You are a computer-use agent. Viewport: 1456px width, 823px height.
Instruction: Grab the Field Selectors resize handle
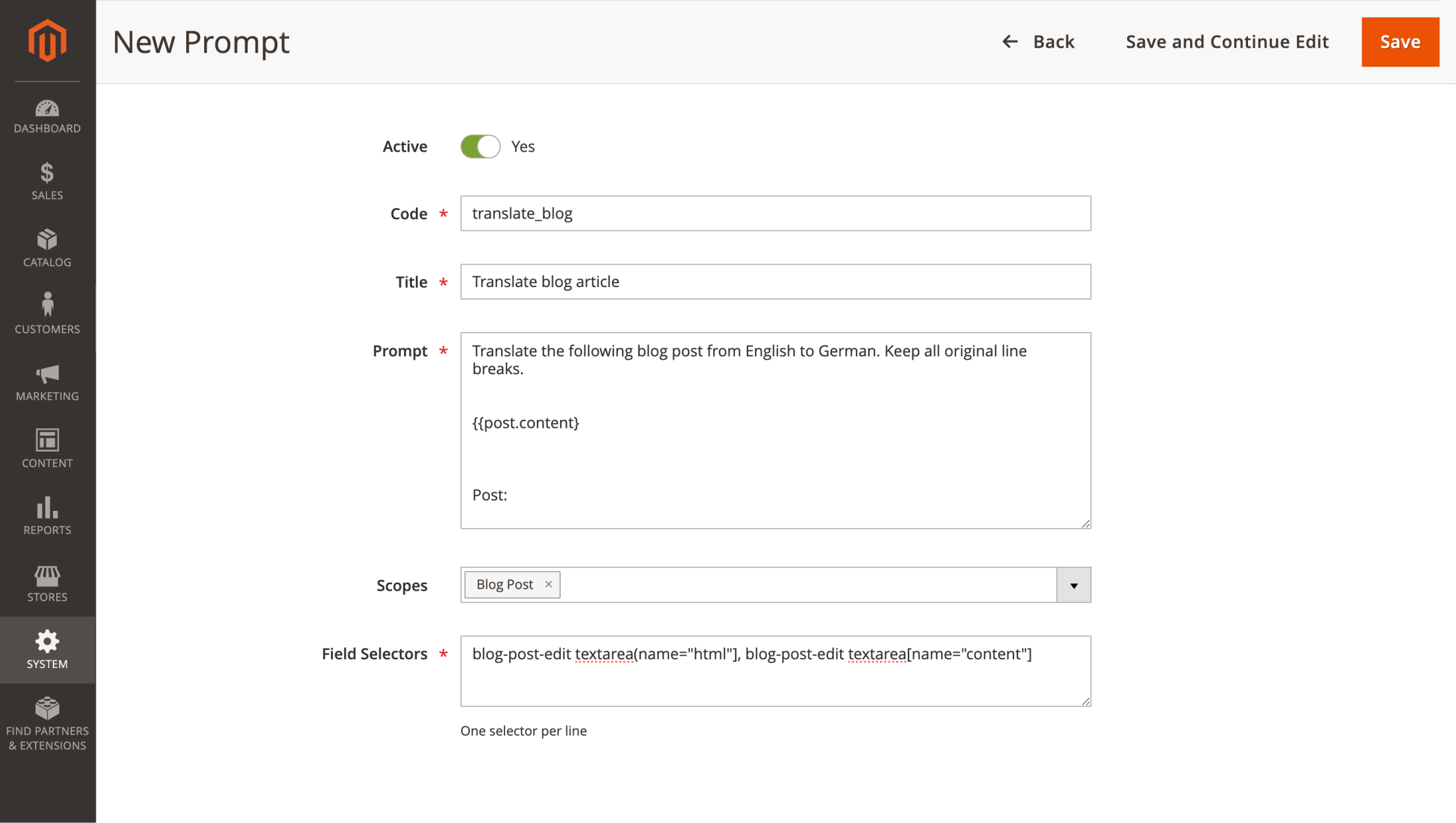(1085, 701)
